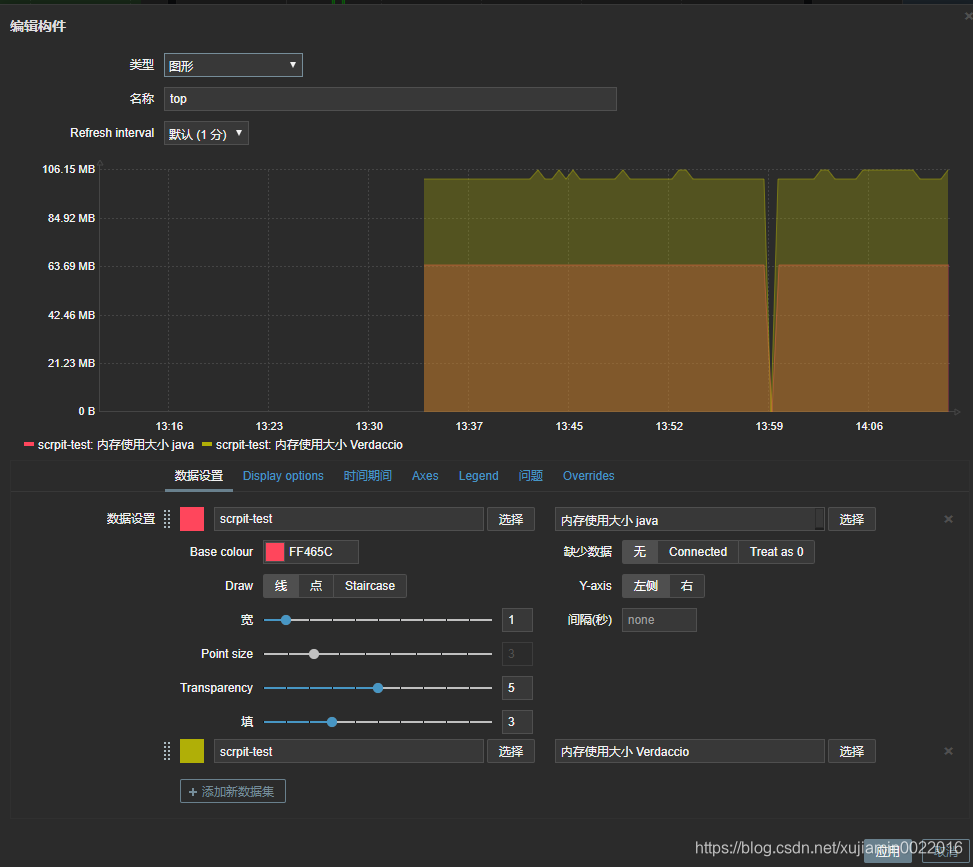Screen dimensions: 973x867
Task: Switch to the Display options tab
Action: coord(283,475)
